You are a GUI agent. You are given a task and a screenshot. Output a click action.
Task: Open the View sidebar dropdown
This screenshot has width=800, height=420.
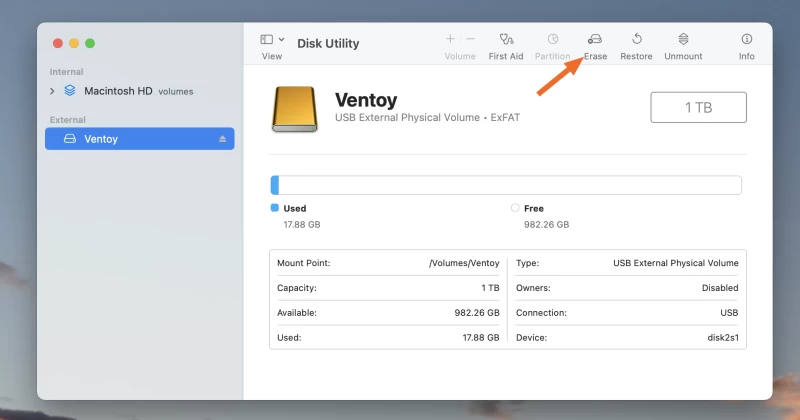tap(272, 40)
